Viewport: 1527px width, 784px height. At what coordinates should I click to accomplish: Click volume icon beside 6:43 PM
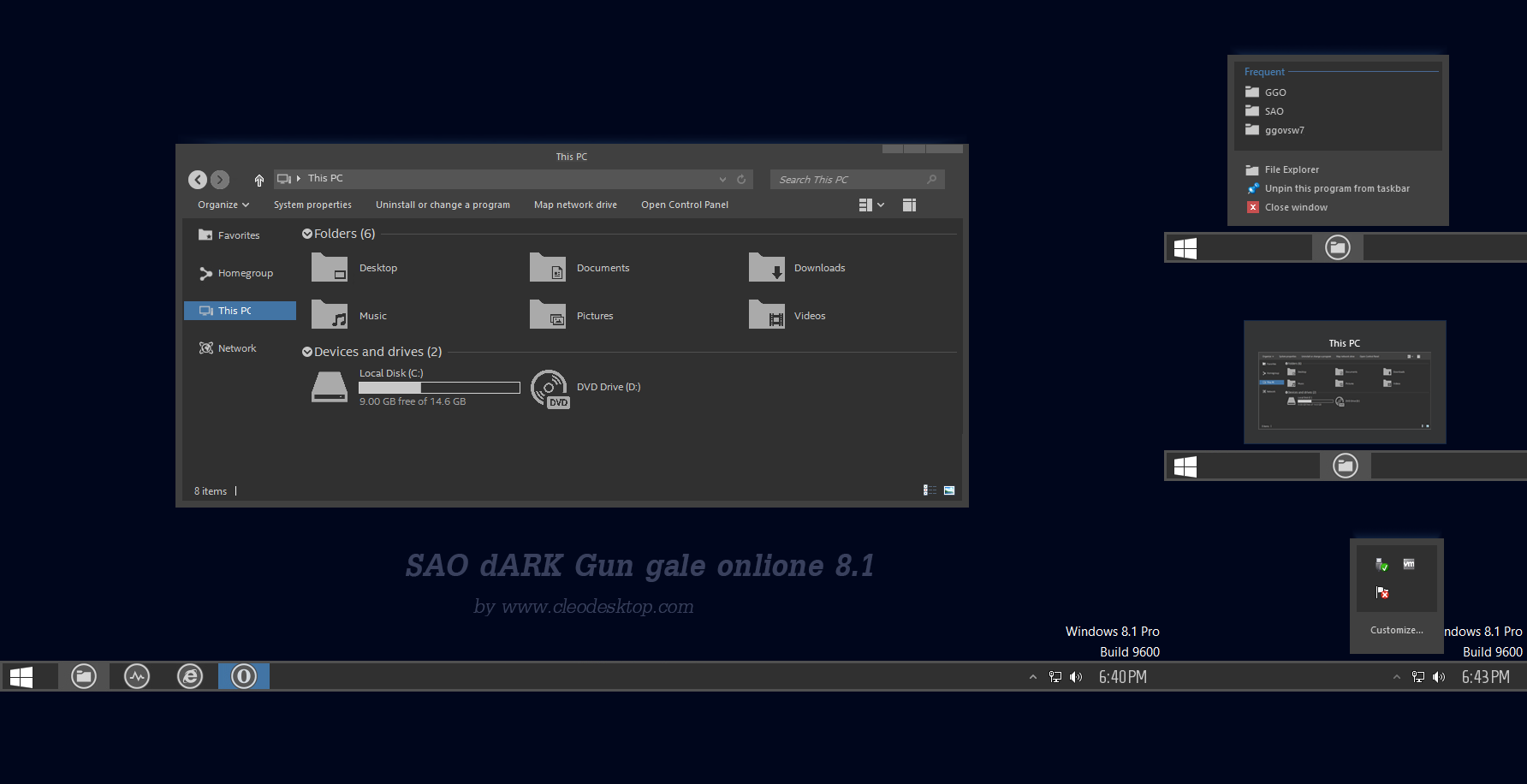[1439, 677]
